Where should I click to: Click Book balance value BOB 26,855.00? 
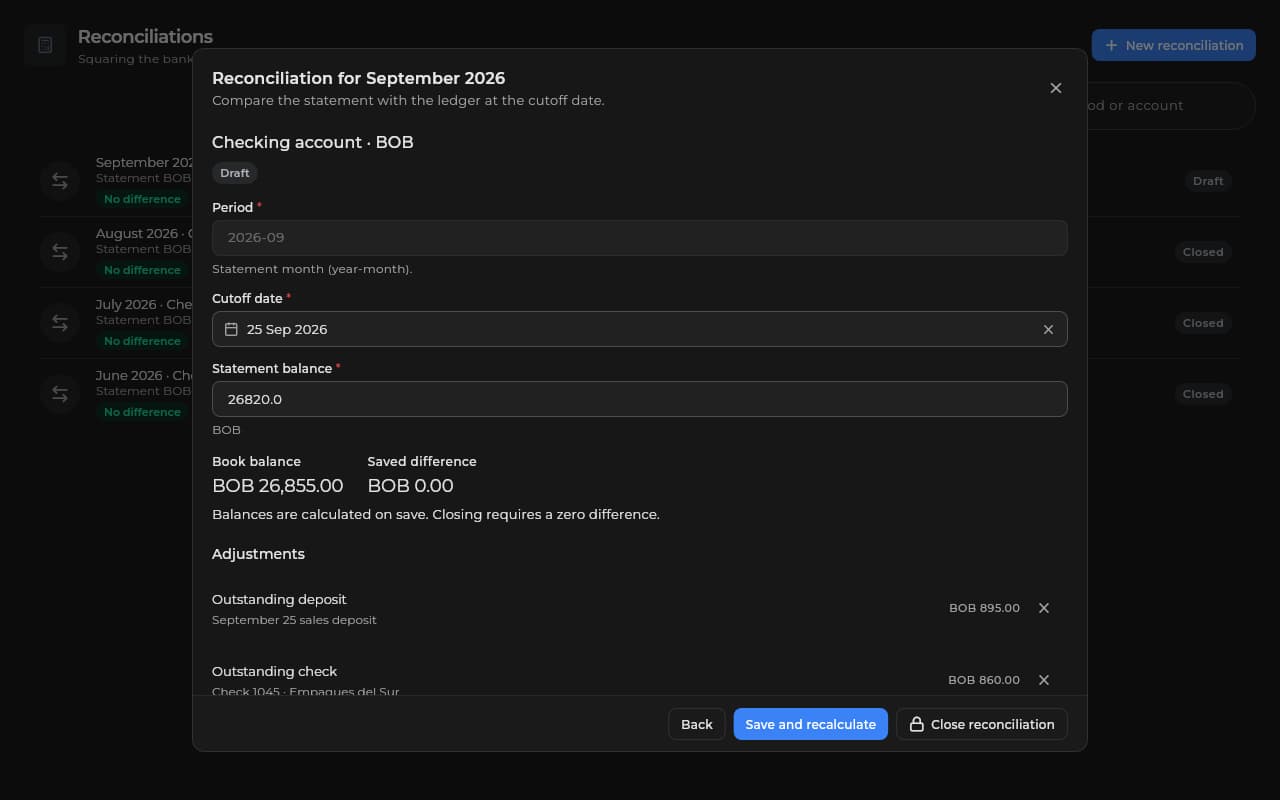click(278, 486)
